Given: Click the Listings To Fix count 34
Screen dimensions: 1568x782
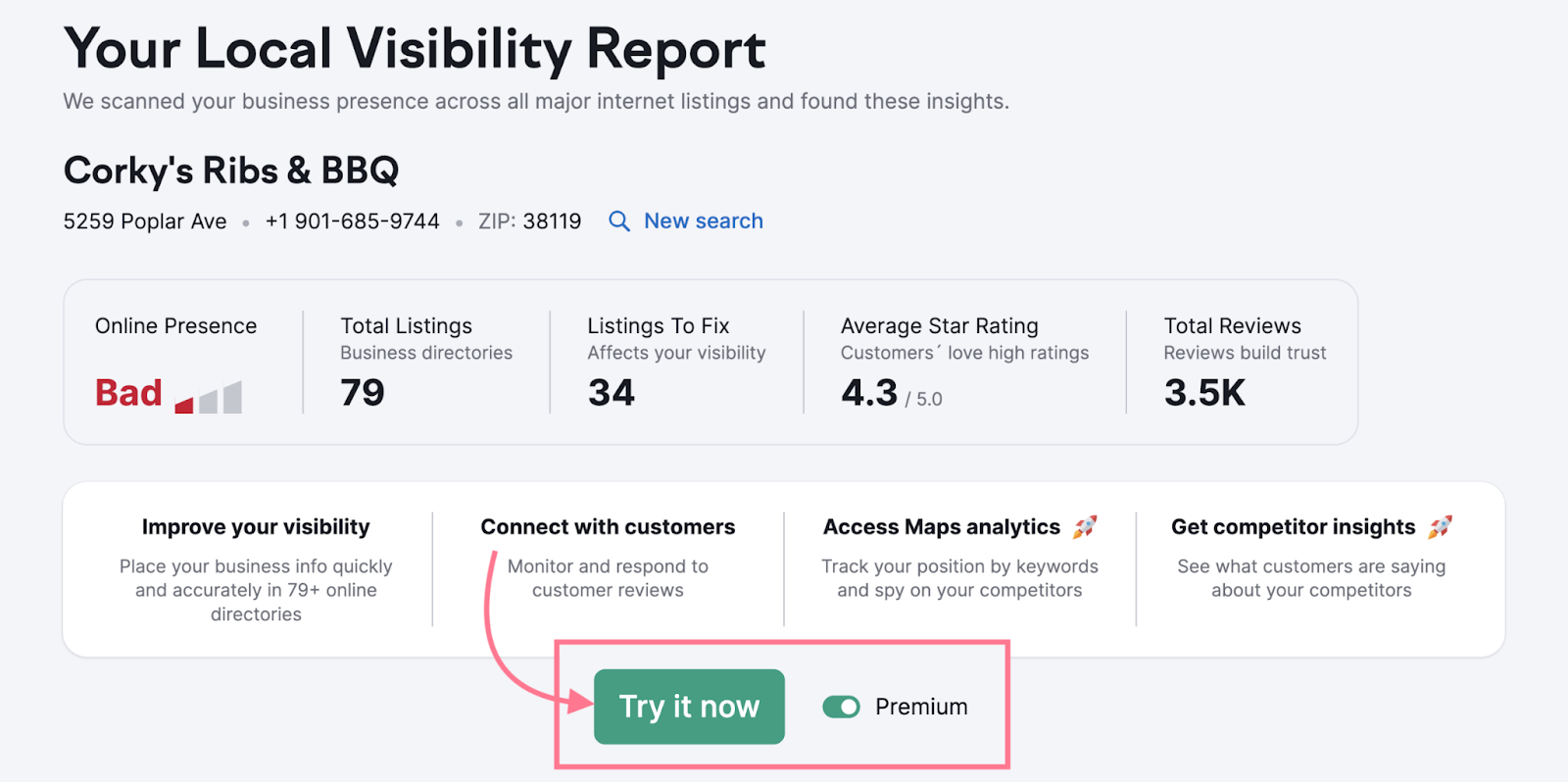Looking at the screenshot, I should (612, 393).
